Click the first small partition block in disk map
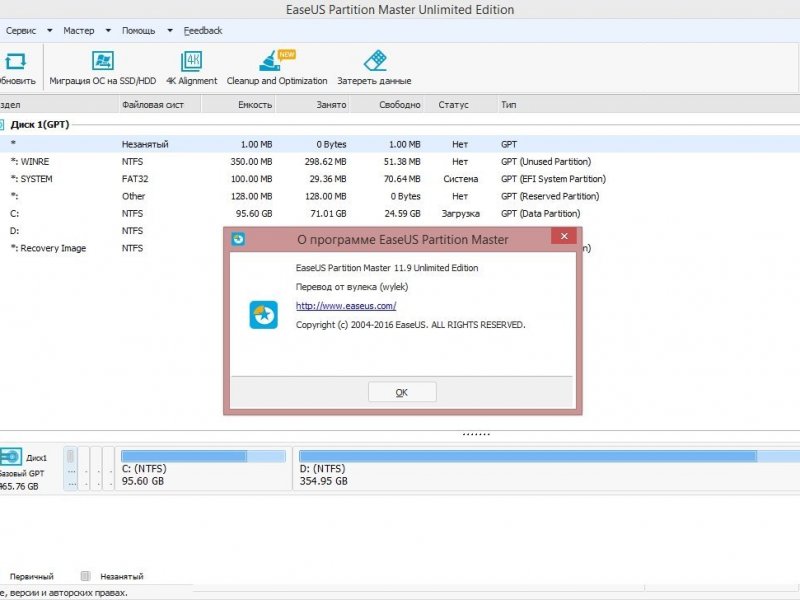Screen dimensions: 800x600 click(70, 469)
